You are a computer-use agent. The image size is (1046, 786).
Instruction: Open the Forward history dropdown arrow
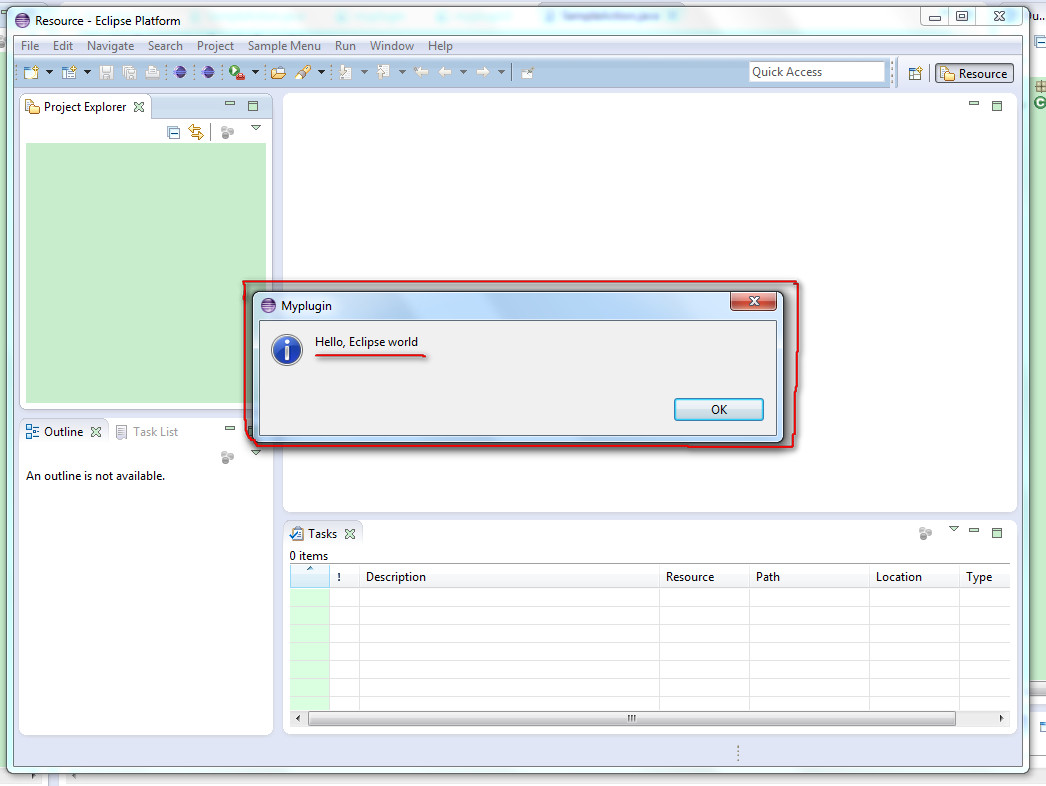[502, 72]
